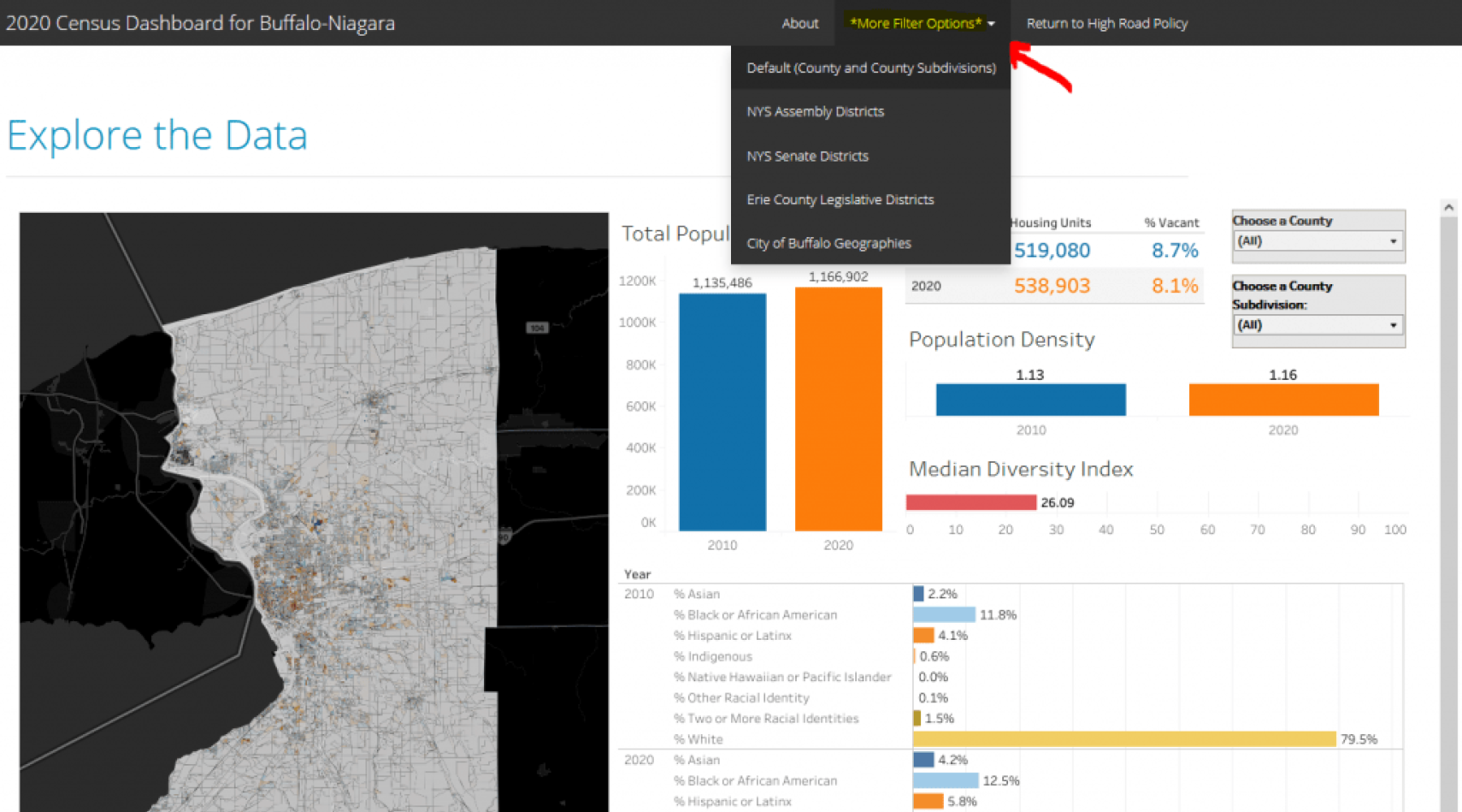Viewport: 1462px width, 812px height.
Task: Click the 2010 total population blue bar
Action: 722,412
